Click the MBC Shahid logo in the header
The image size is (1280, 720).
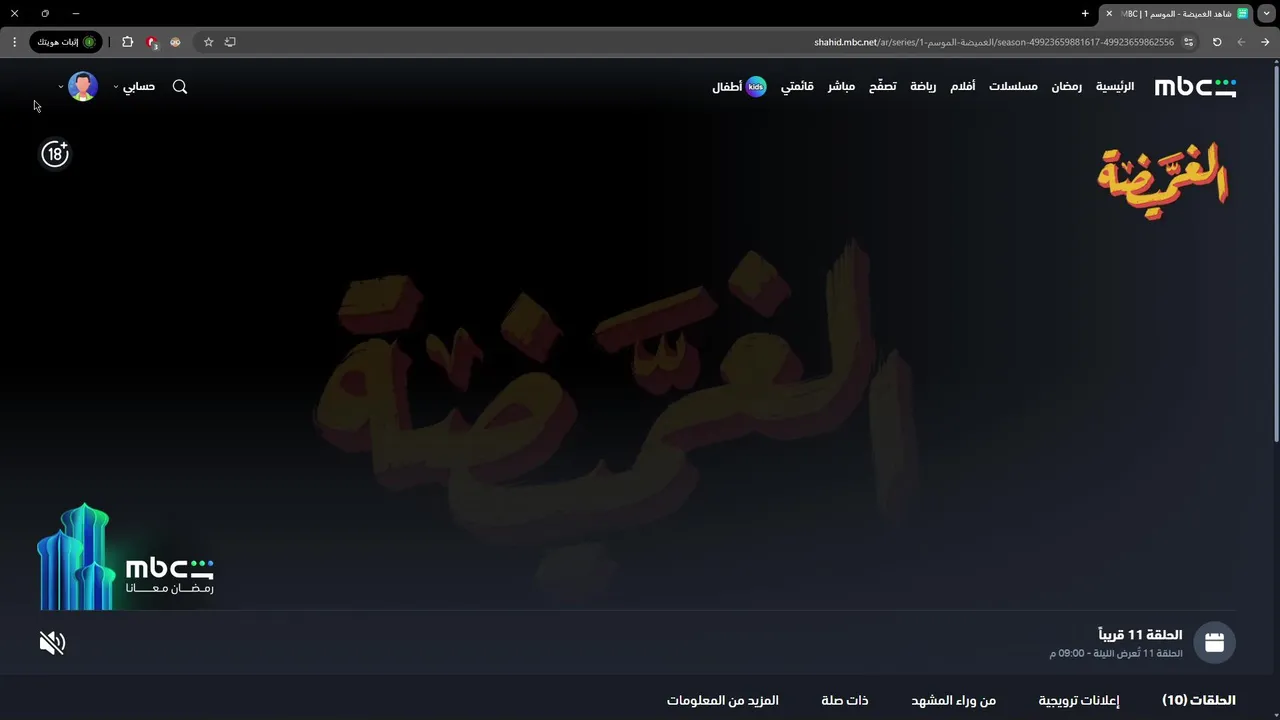coord(1195,87)
